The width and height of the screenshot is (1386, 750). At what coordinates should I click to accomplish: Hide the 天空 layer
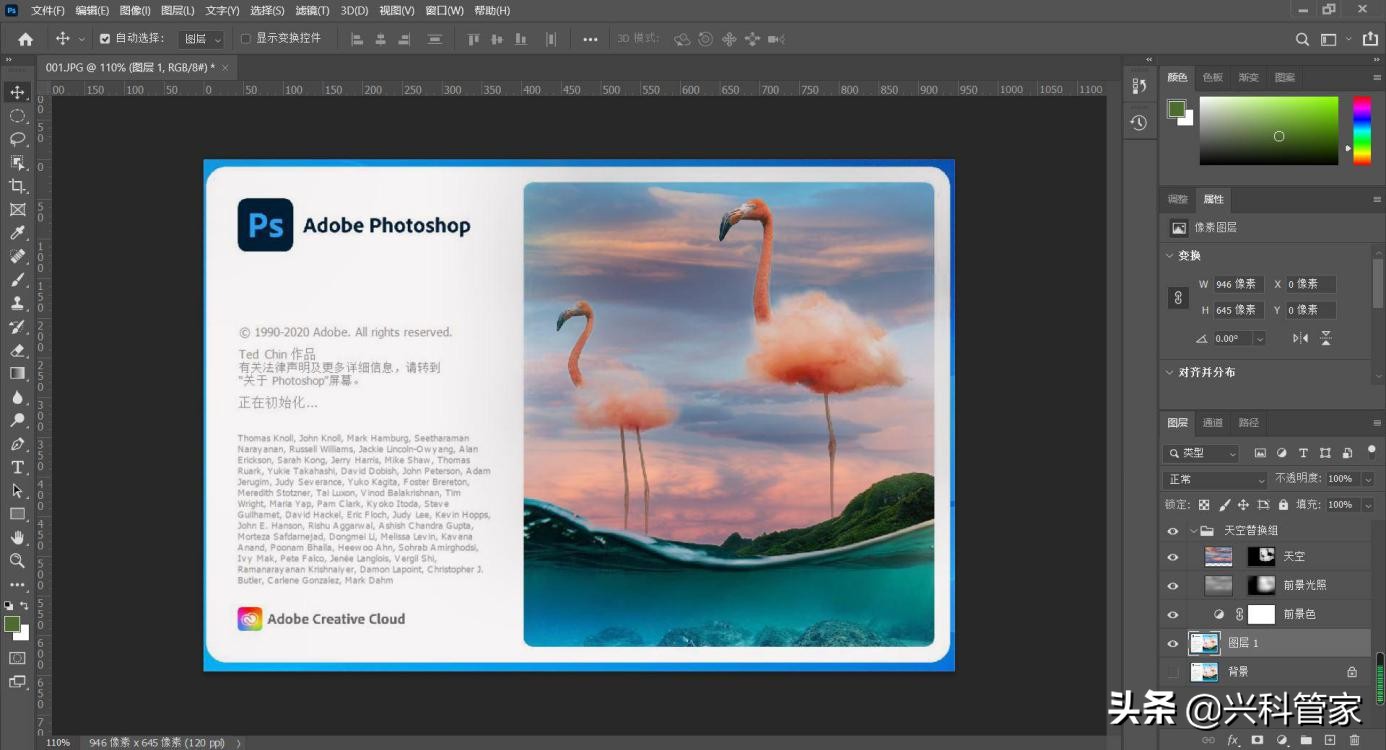[1173, 557]
